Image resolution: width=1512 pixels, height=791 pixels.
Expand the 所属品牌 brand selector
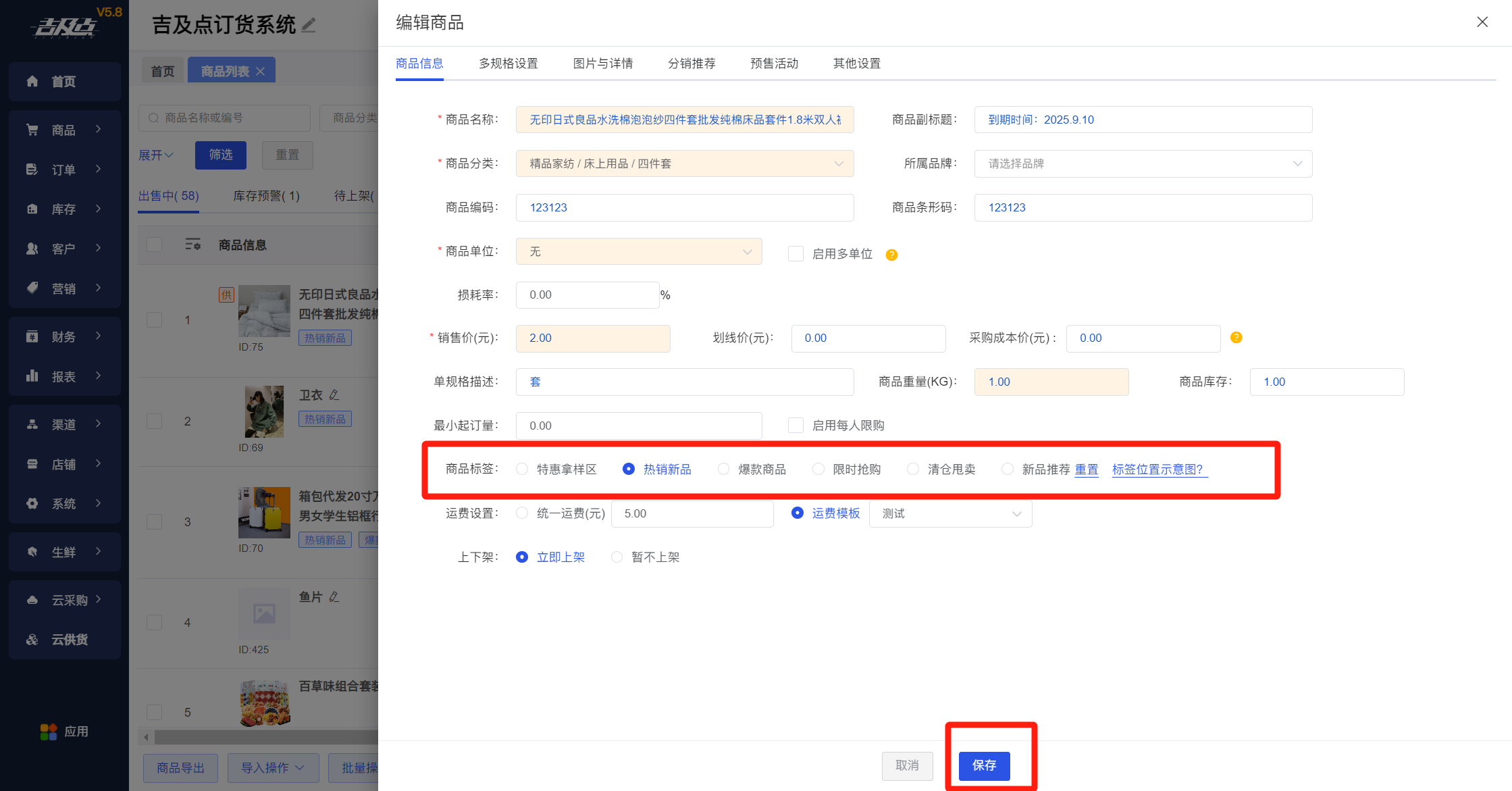pos(1143,163)
